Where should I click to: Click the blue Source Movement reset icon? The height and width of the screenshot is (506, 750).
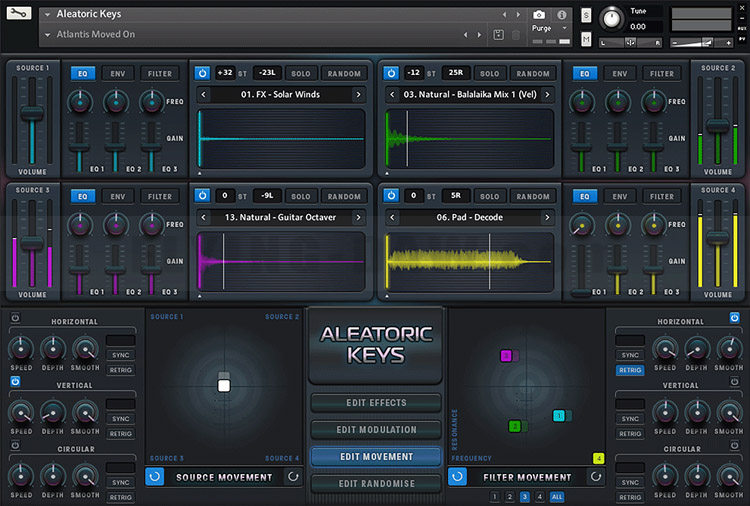tap(155, 477)
